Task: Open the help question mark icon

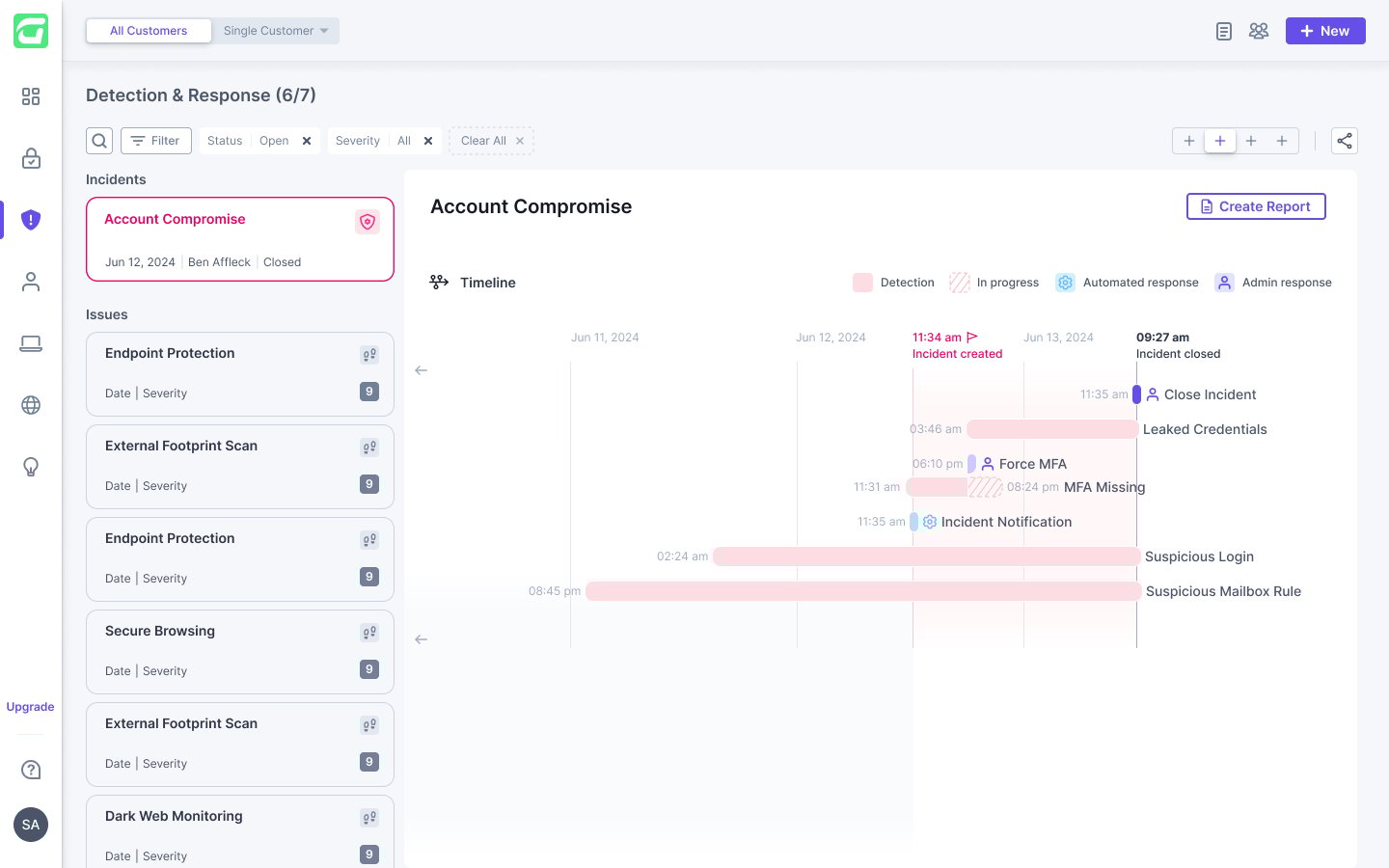Action: click(31, 770)
